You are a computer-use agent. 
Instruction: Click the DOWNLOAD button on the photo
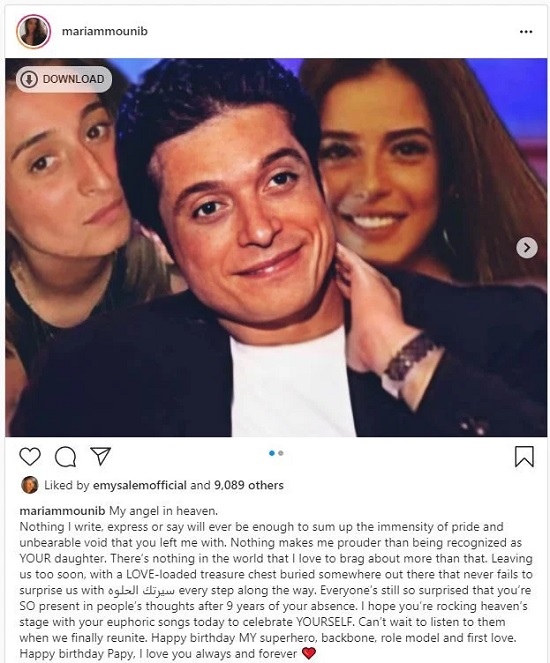(x=64, y=79)
